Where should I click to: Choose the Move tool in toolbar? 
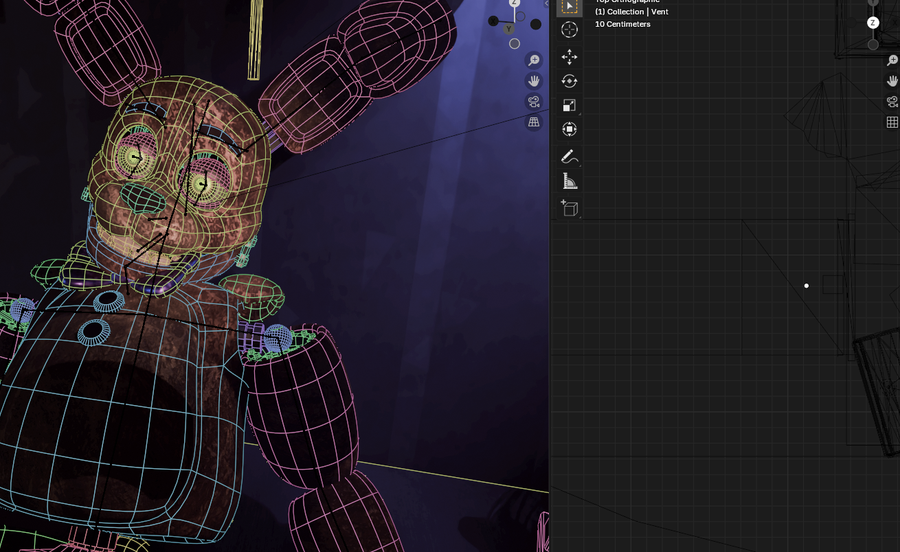[569, 57]
